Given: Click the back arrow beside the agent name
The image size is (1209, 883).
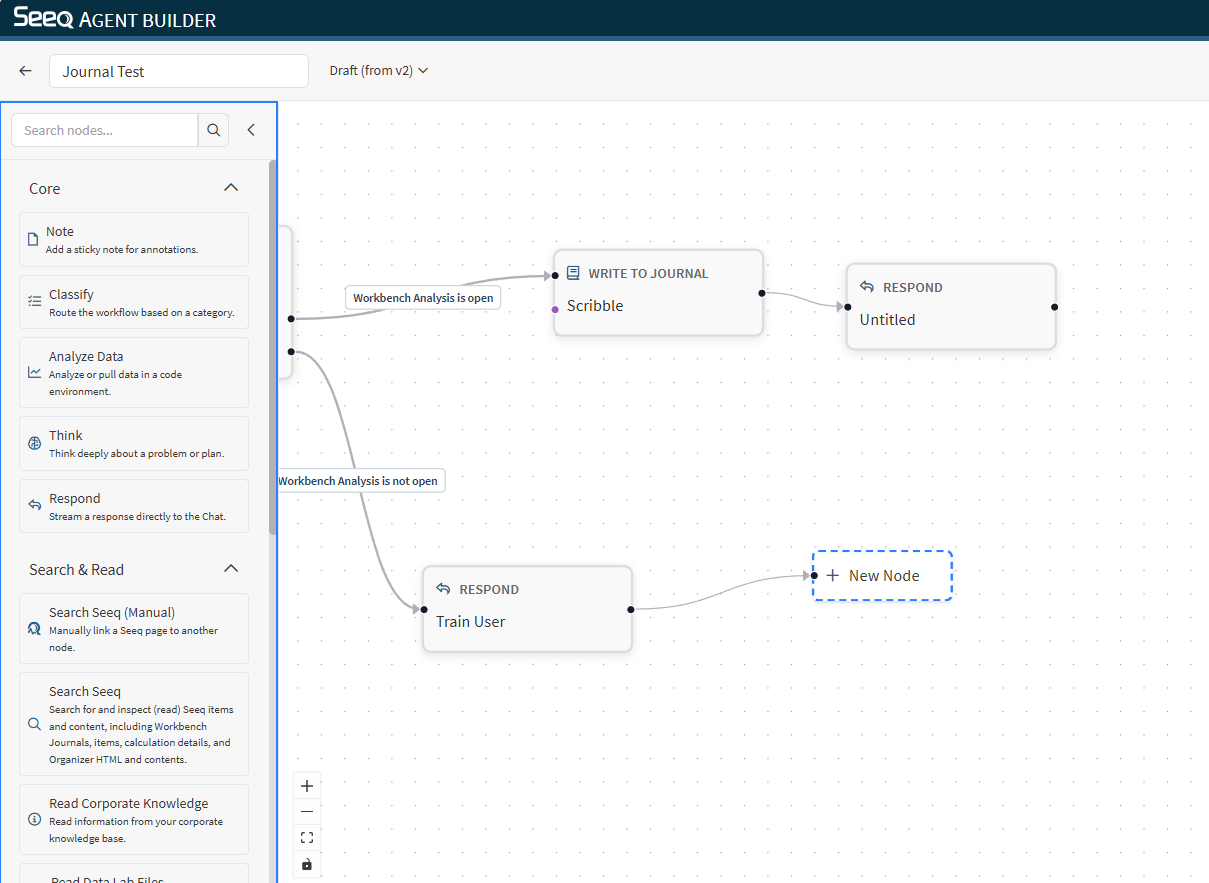Looking at the screenshot, I should pos(26,71).
